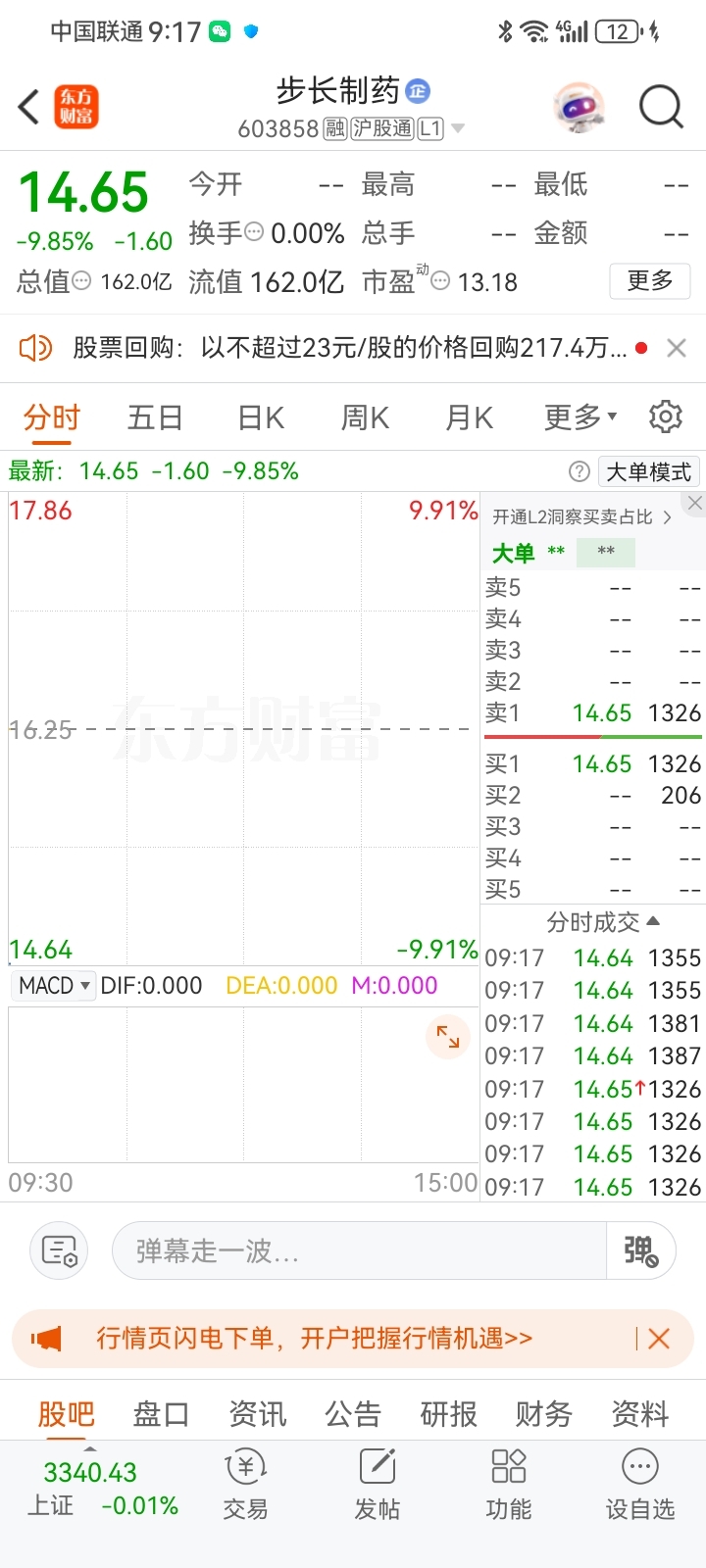Expand the stock title dropdown triangle
Viewport: 706px width, 1568px height.
[458, 128]
